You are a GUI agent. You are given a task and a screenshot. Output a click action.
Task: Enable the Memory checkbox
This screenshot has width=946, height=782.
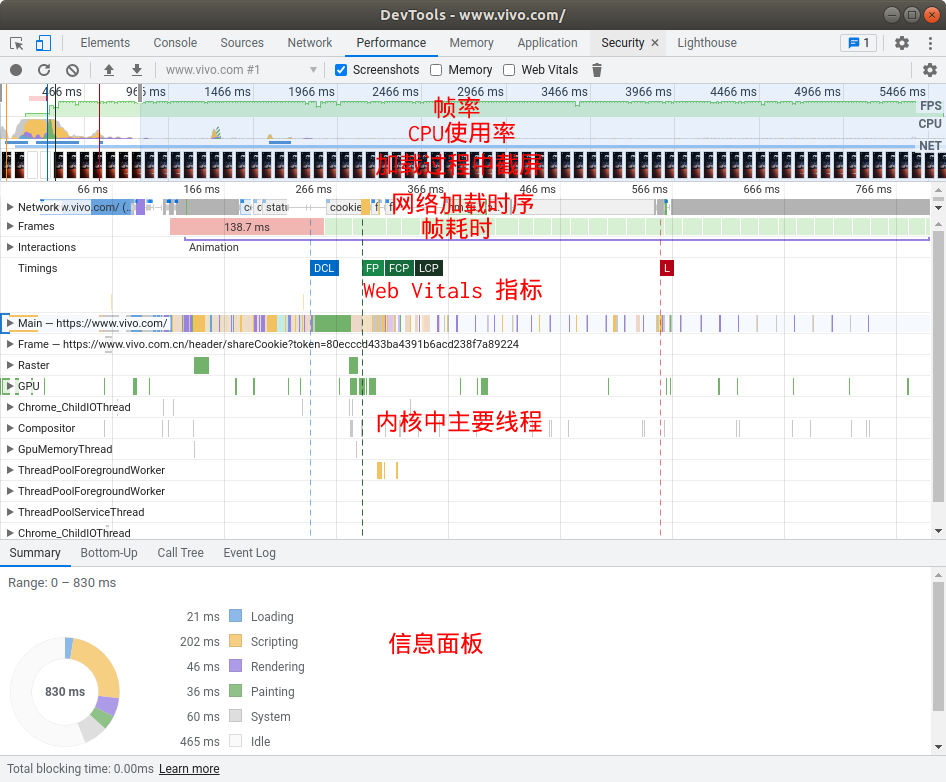tap(436, 70)
